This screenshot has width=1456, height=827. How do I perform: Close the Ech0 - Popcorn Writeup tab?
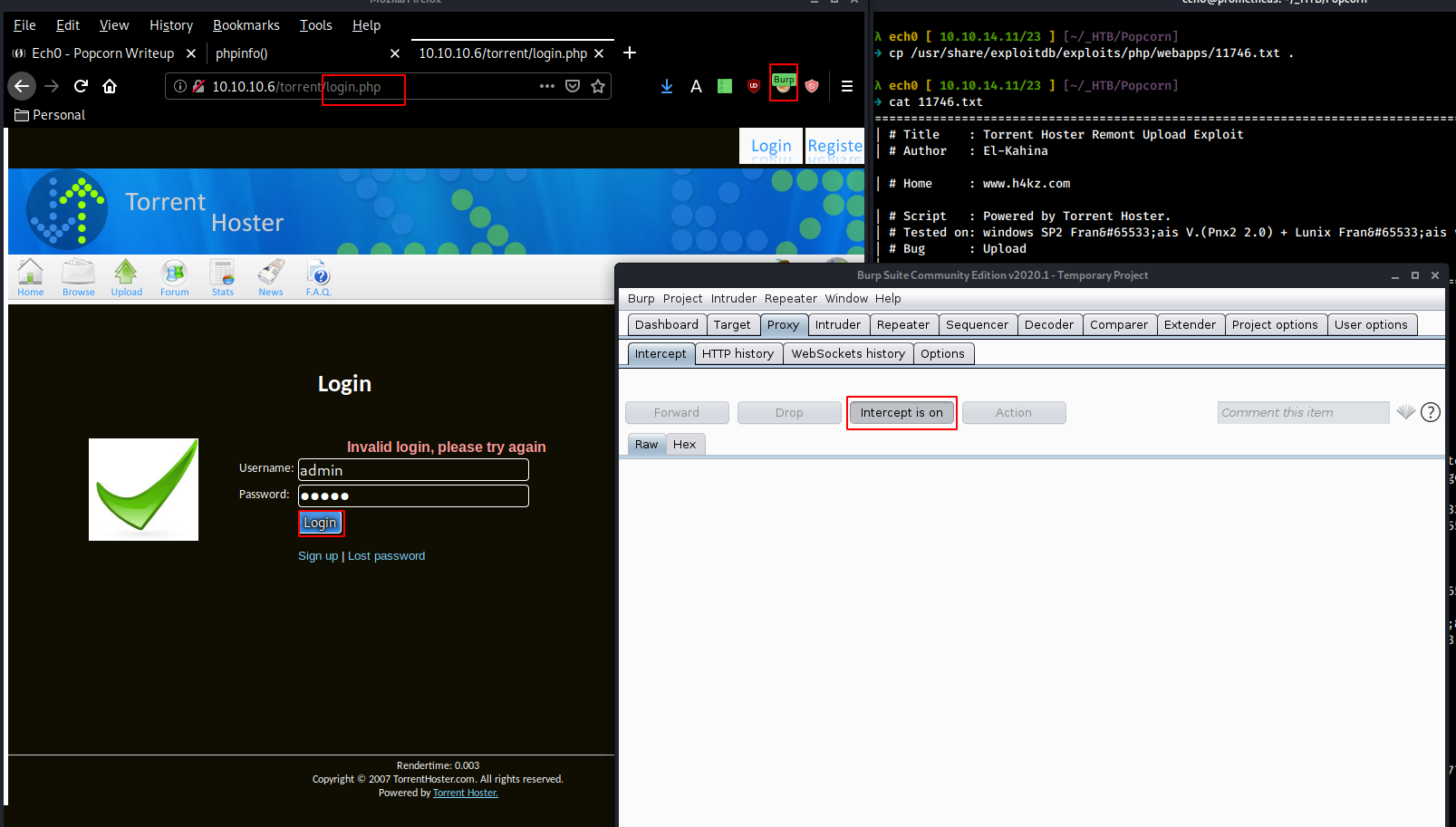pyautogui.click(x=191, y=53)
